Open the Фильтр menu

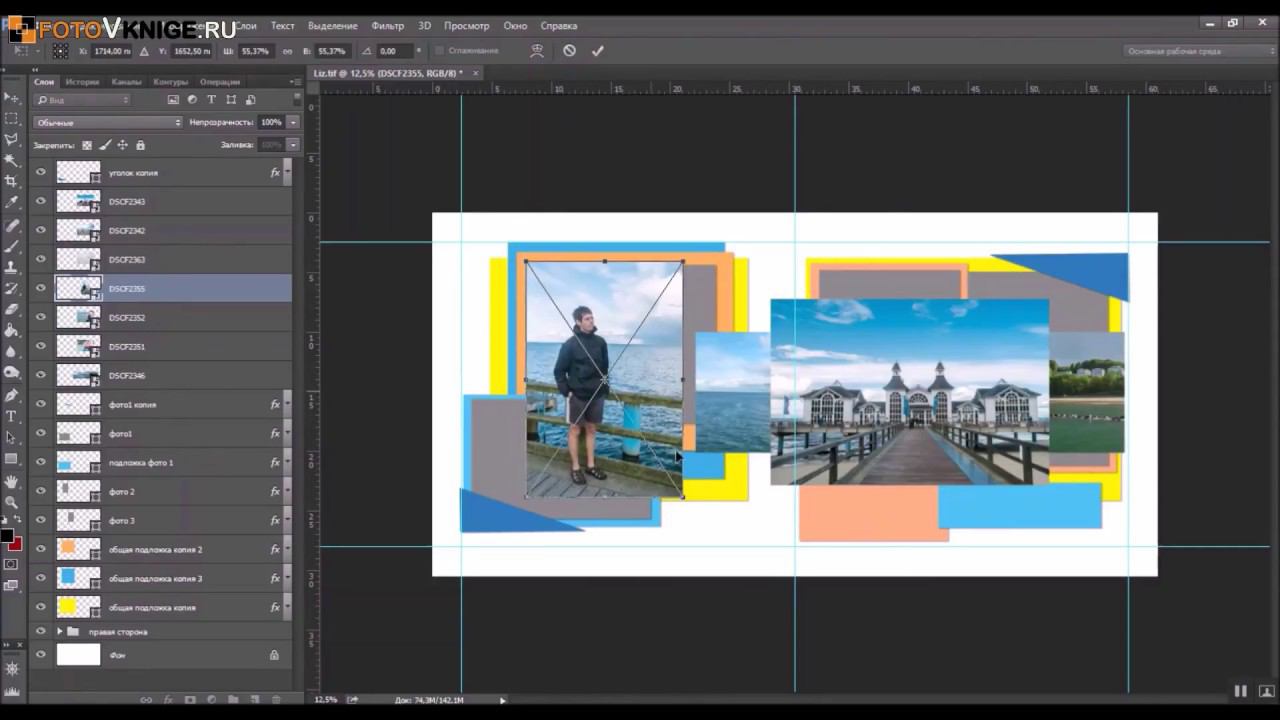click(x=387, y=25)
